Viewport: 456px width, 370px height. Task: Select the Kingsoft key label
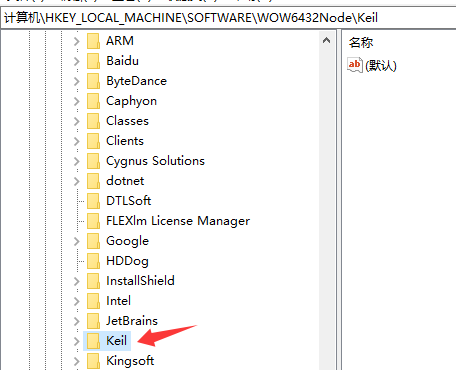click(130, 361)
